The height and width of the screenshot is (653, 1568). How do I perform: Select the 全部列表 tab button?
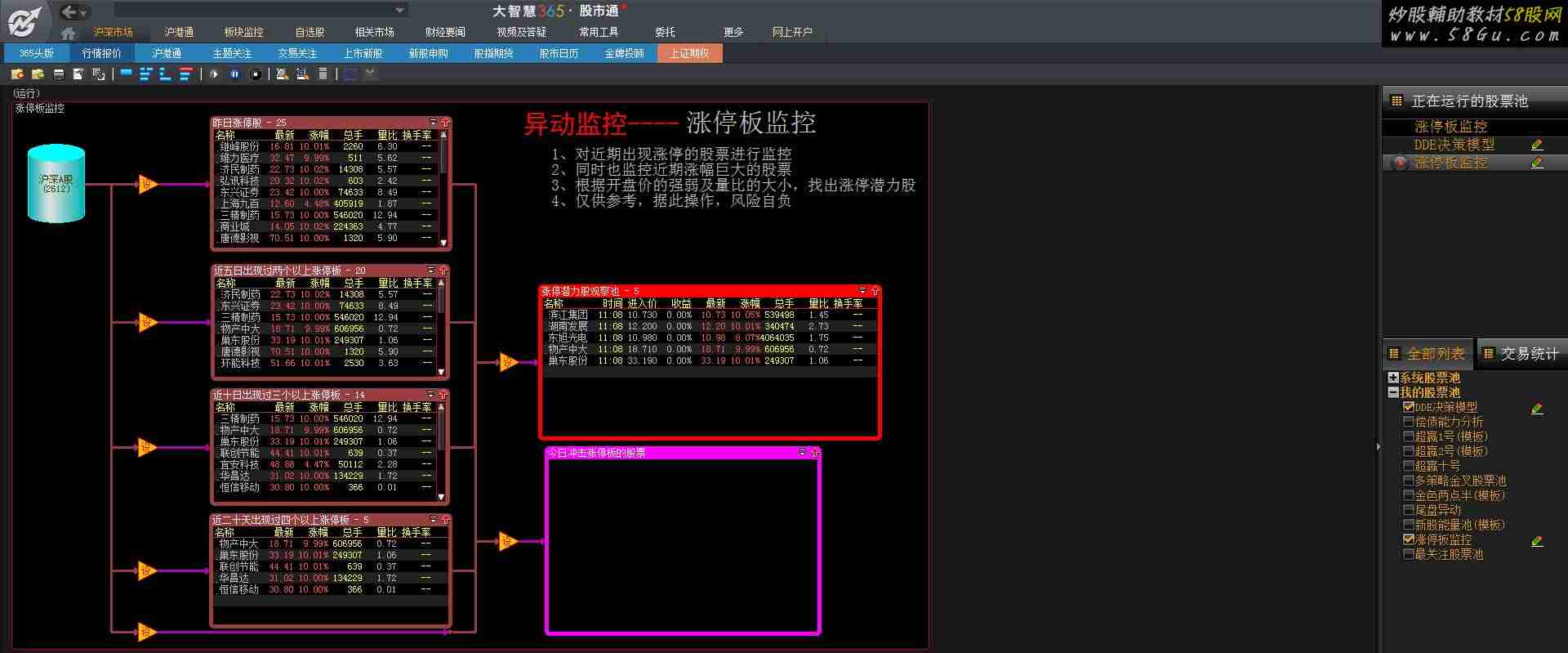point(1428,354)
